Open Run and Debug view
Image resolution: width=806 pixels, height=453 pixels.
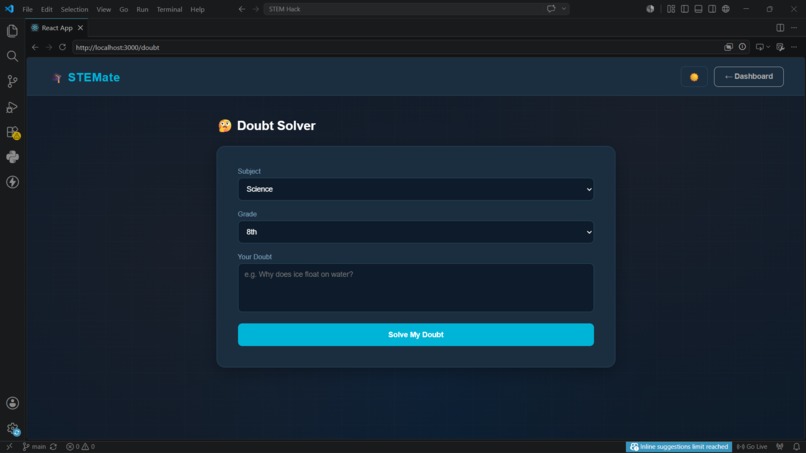12,107
